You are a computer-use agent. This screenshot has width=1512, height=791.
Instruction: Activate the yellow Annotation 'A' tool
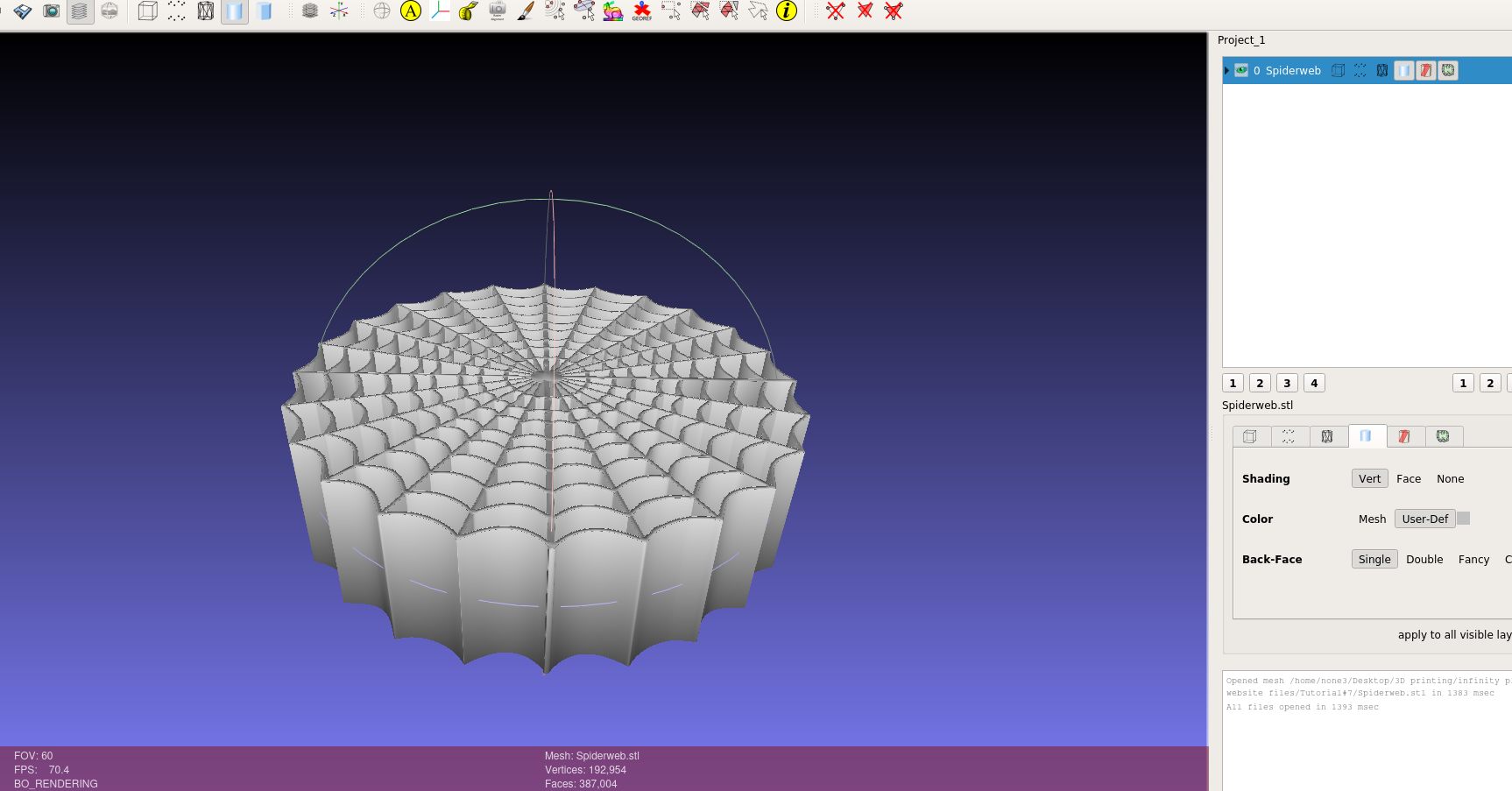tap(411, 11)
